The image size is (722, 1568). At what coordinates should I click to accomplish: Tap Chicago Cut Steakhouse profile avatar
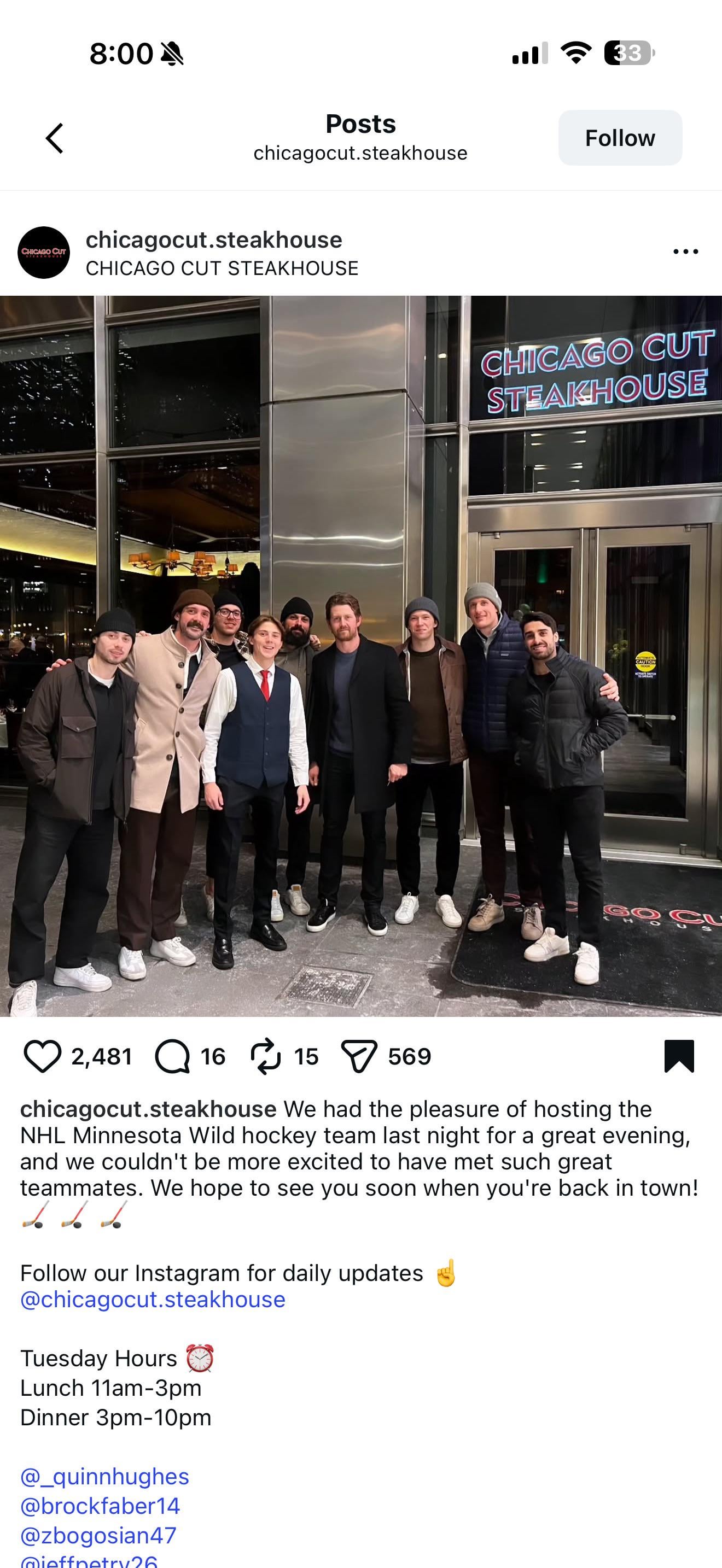point(44,253)
